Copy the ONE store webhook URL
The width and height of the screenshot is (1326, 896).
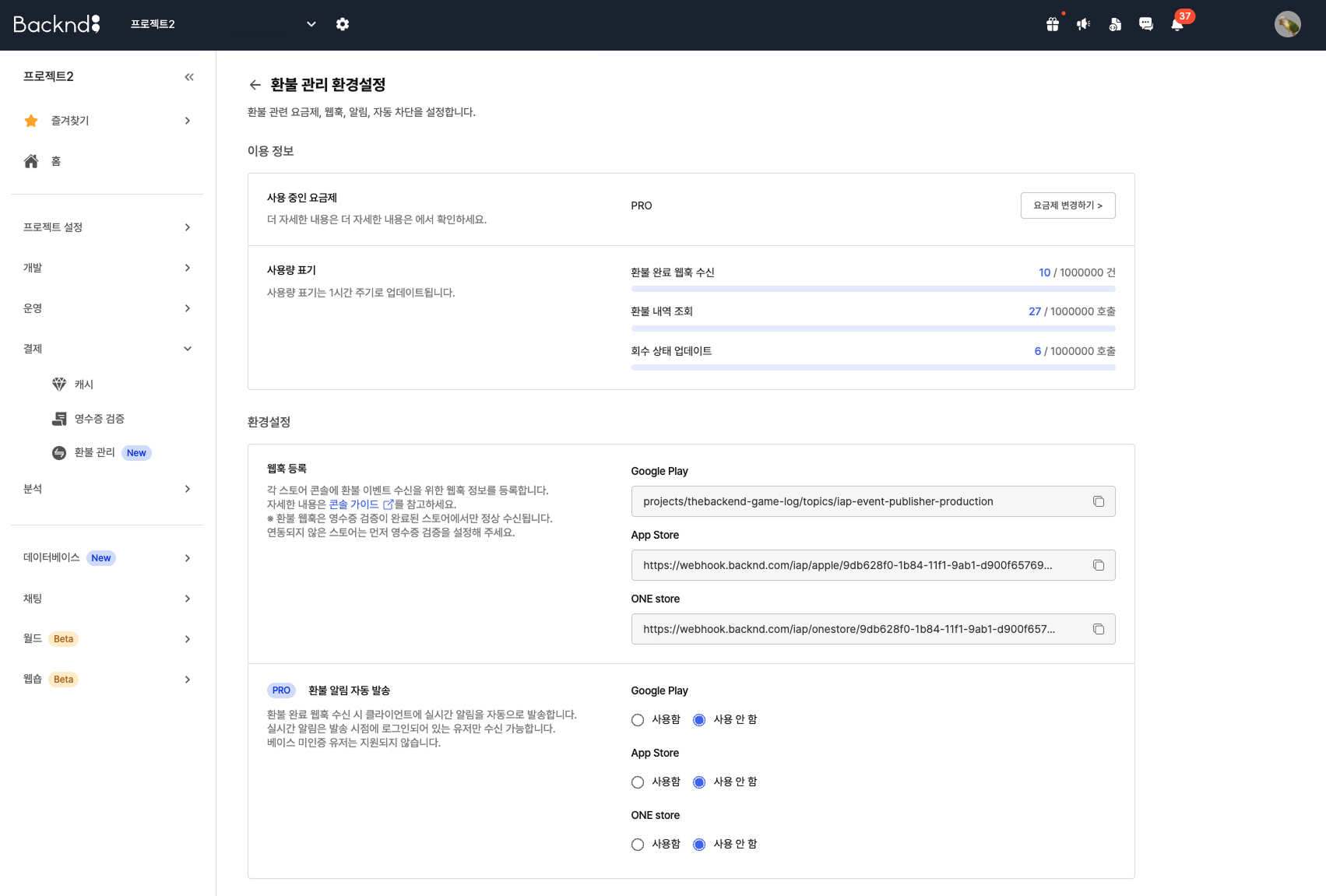tap(1099, 629)
